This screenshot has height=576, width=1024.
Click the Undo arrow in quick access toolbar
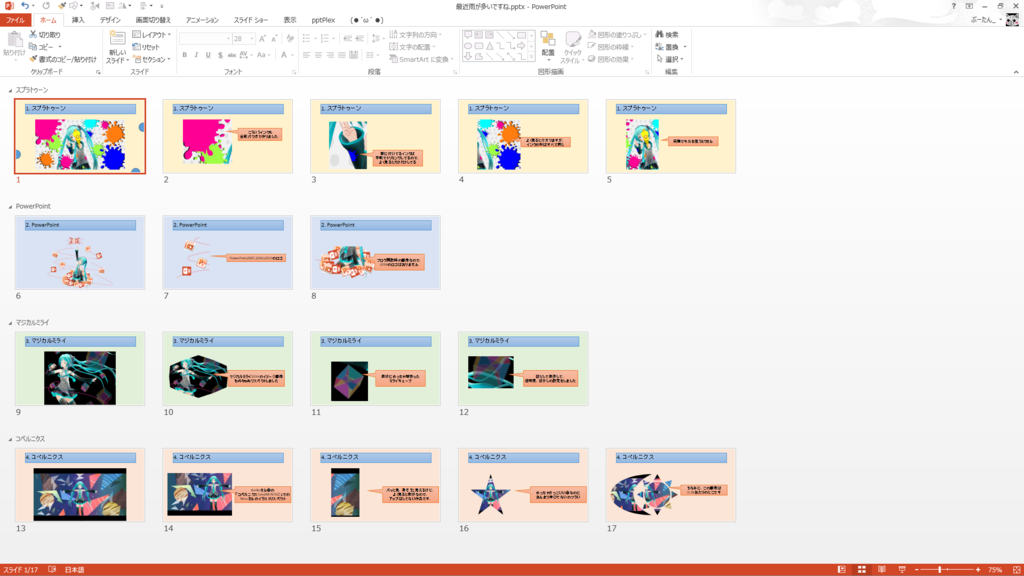[x=24, y=6]
